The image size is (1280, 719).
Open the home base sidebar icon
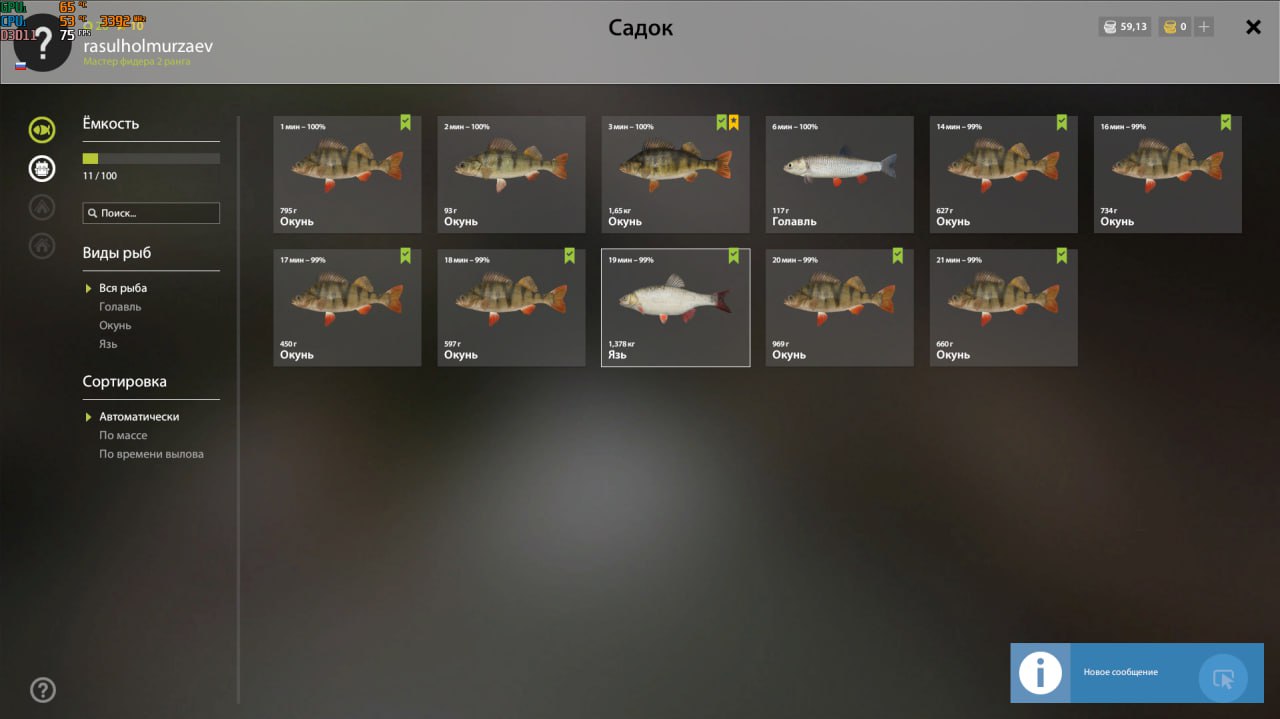click(42, 245)
